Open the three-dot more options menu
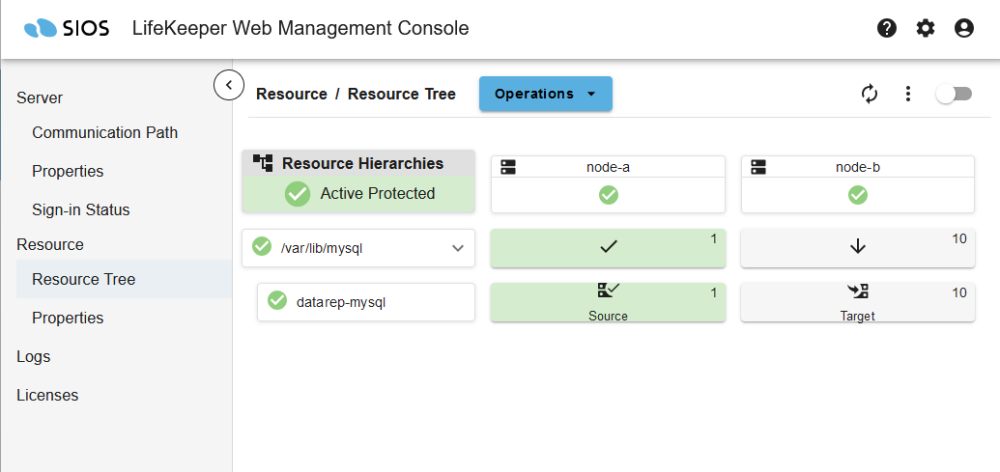Image resolution: width=1000 pixels, height=472 pixels. point(908,94)
